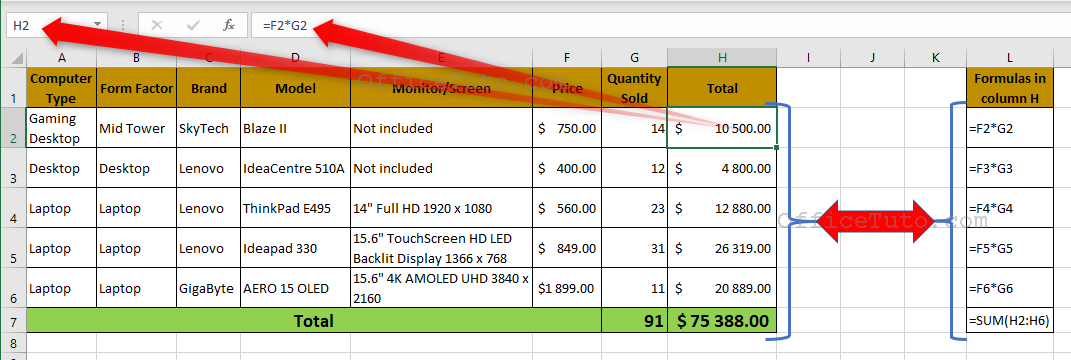The width and height of the screenshot is (1071, 360).
Task: Click the 'Quantity Sold' header cell
Action: (635, 87)
